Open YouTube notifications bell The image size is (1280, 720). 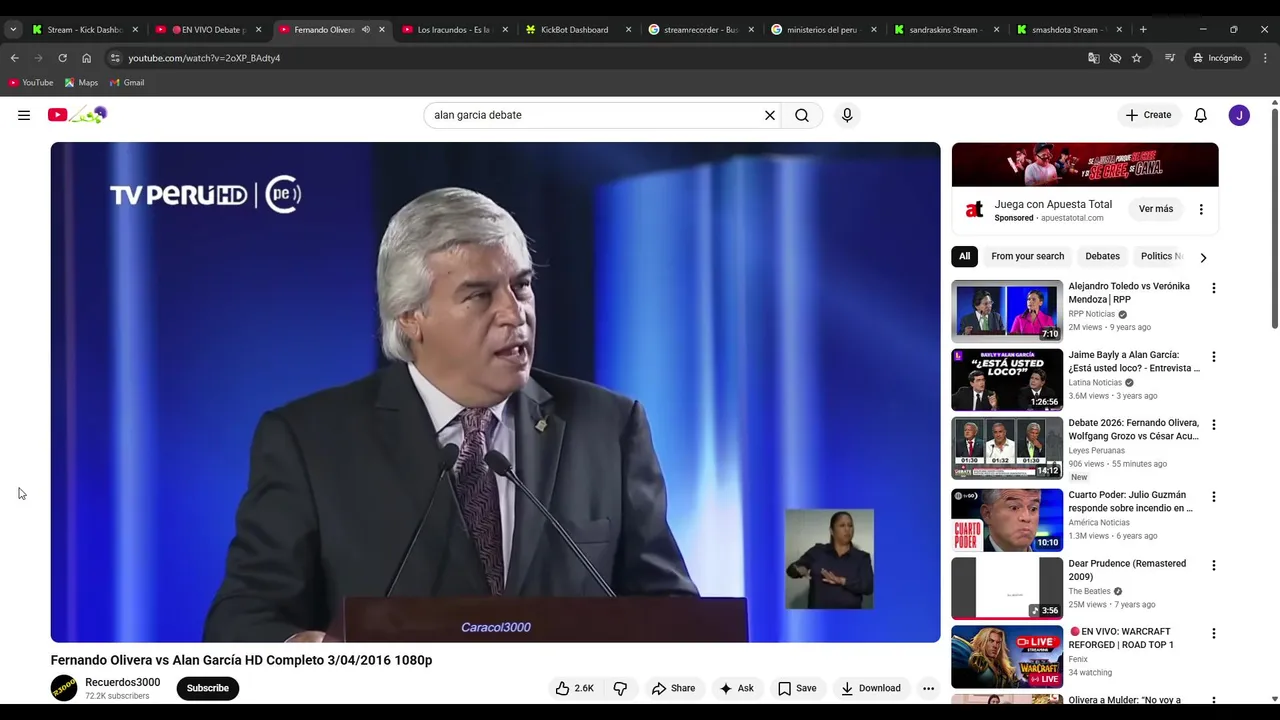tap(1201, 115)
